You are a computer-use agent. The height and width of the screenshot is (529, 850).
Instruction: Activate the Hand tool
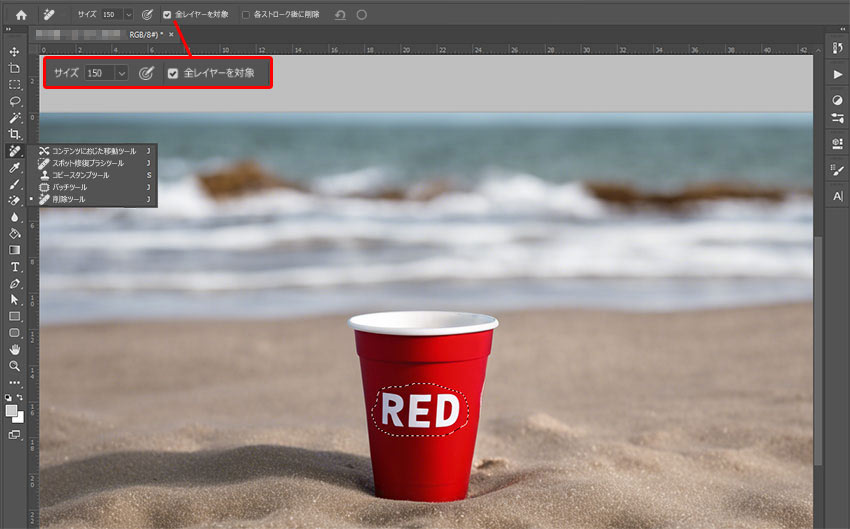point(15,349)
